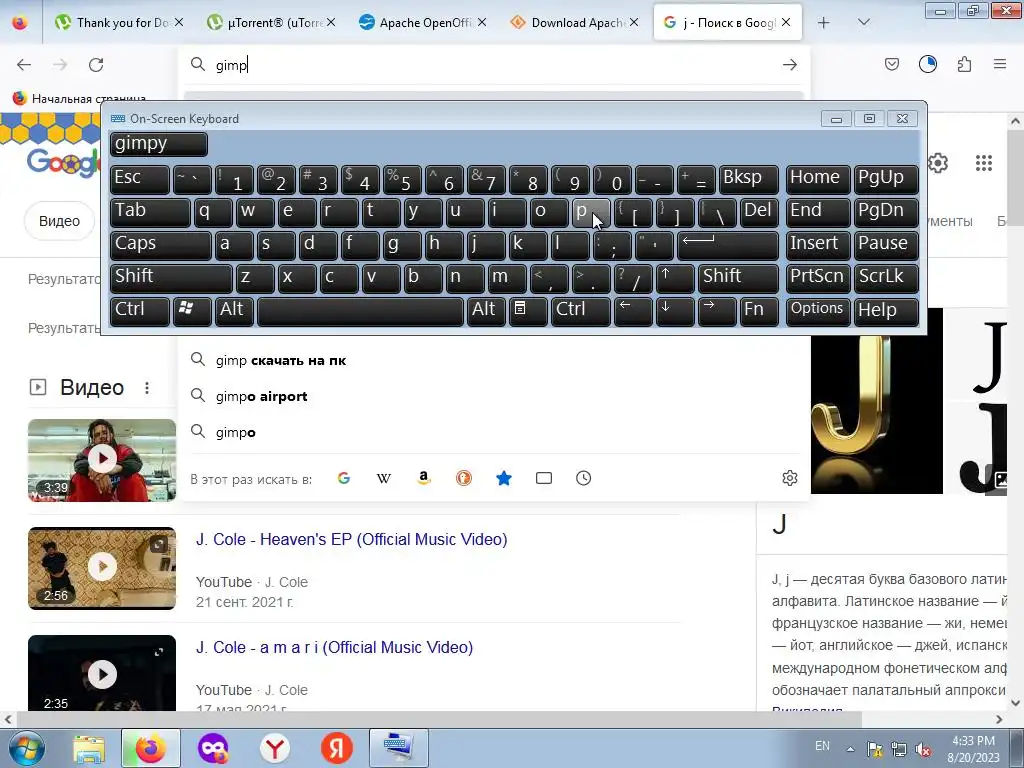This screenshot has width=1024, height=768.
Task: Show hidden system tray icons
Action: coord(850,749)
